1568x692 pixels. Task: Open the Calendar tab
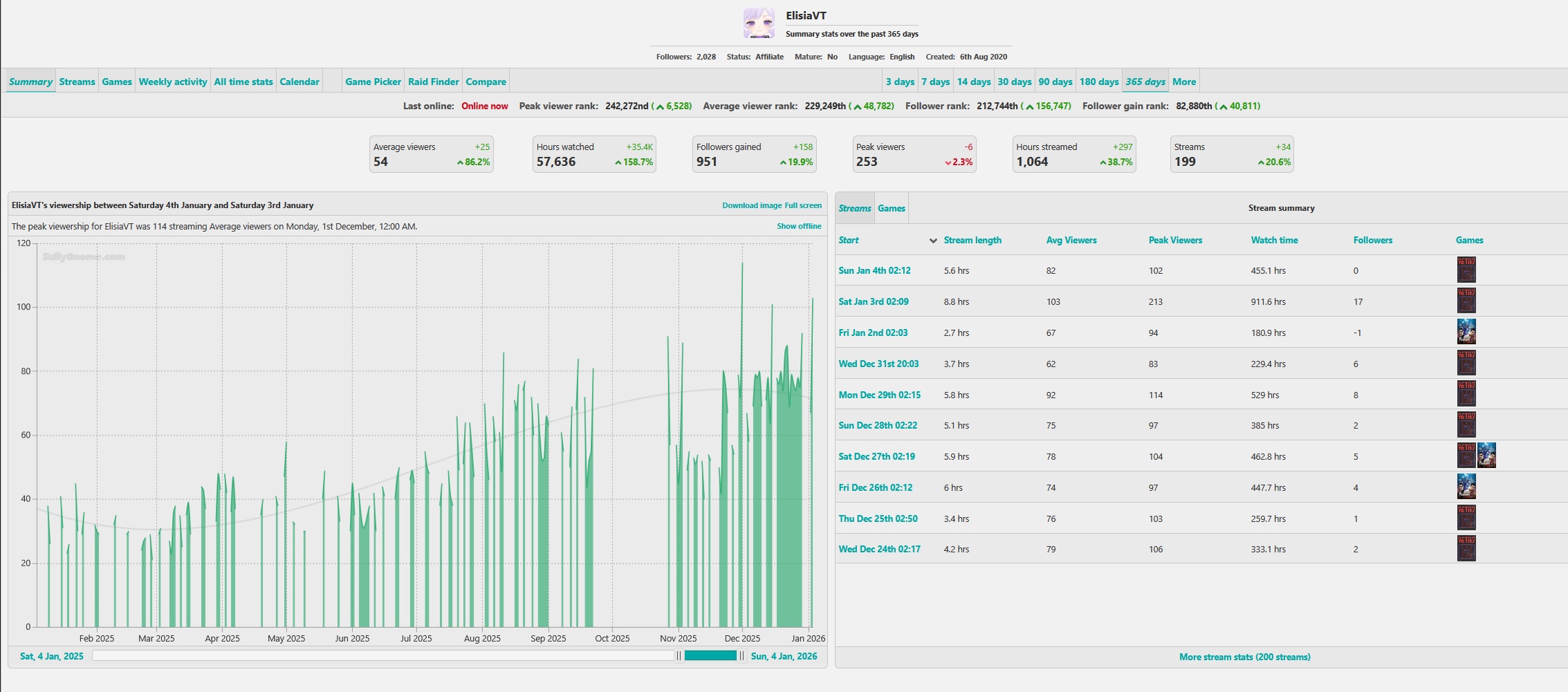(299, 82)
